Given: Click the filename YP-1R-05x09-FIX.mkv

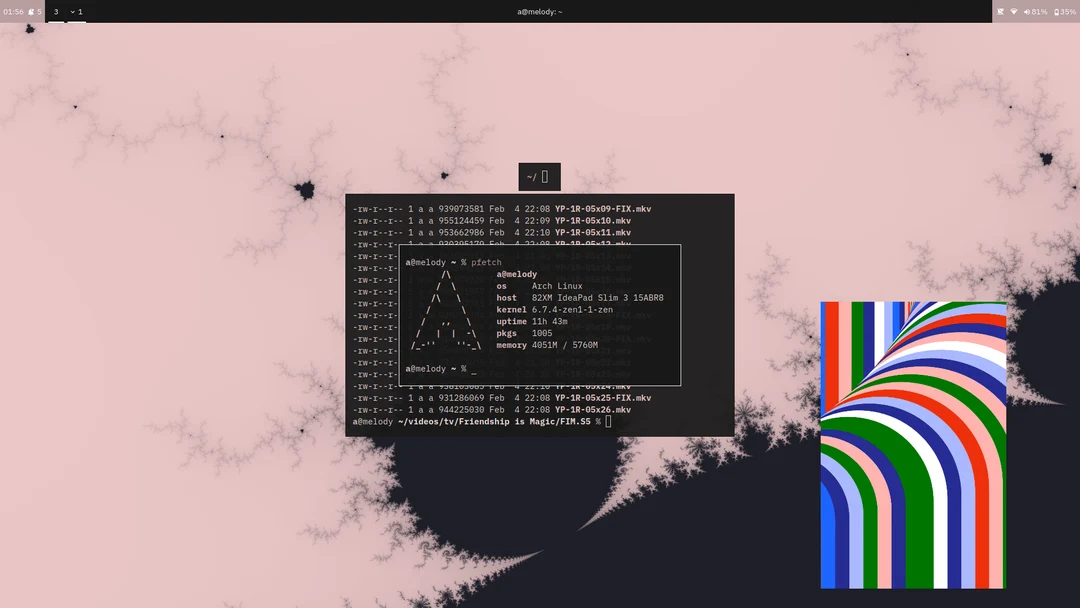Looking at the screenshot, I should click(x=602, y=208).
